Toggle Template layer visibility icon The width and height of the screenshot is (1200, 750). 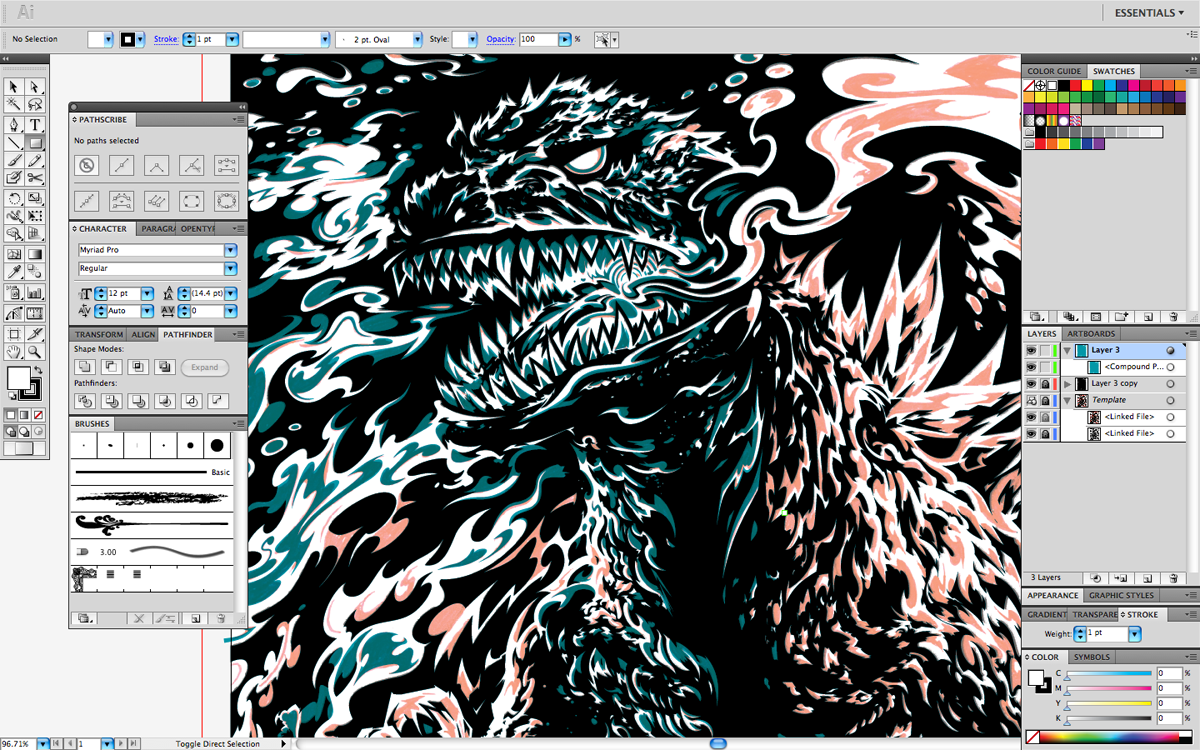(1031, 400)
